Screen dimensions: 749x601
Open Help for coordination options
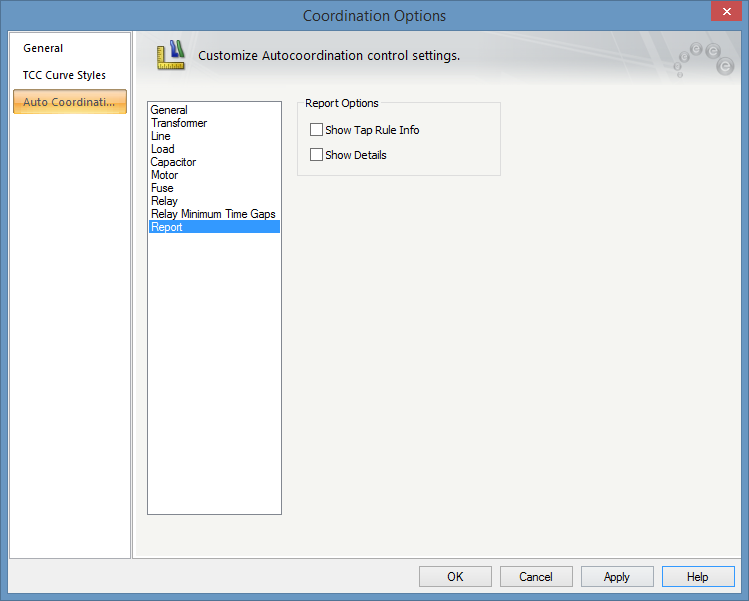[x=698, y=577]
